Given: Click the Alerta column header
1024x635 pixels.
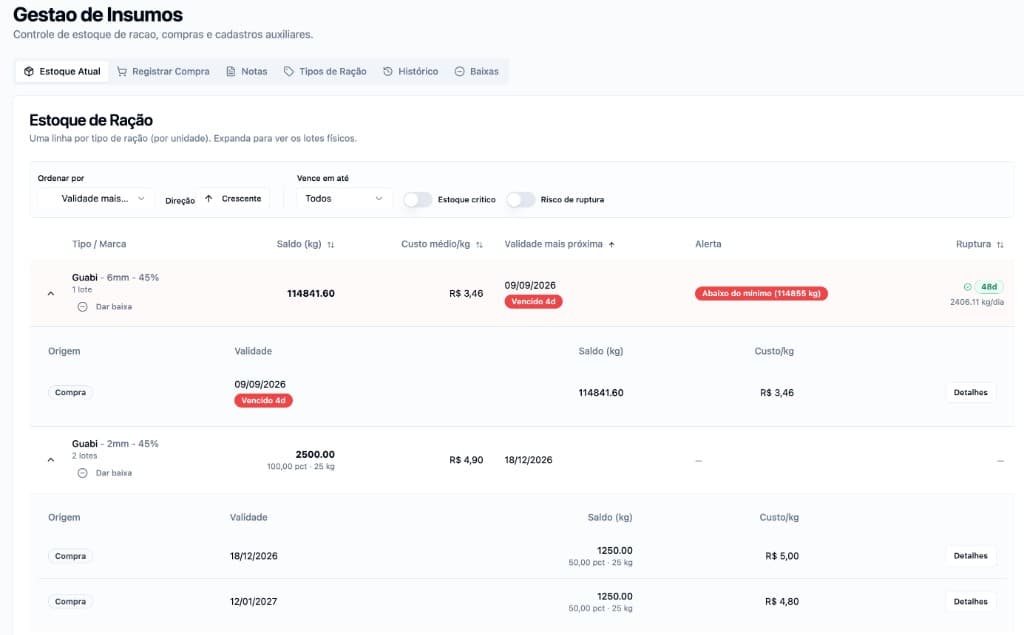Looking at the screenshot, I should click(x=709, y=244).
